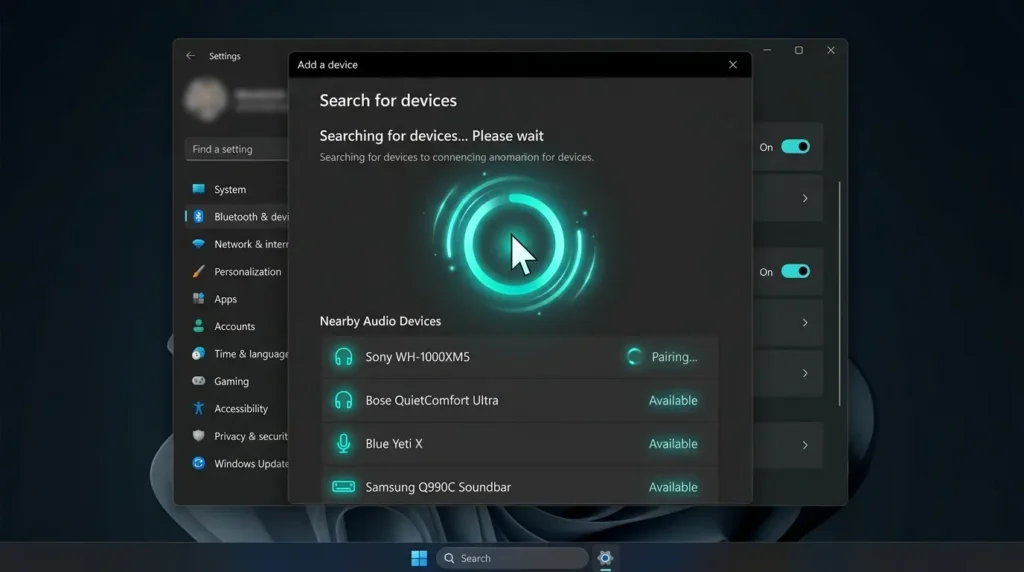This screenshot has width=1024, height=572.
Task: Expand second chevron row below lower toggle
Action: tap(805, 373)
